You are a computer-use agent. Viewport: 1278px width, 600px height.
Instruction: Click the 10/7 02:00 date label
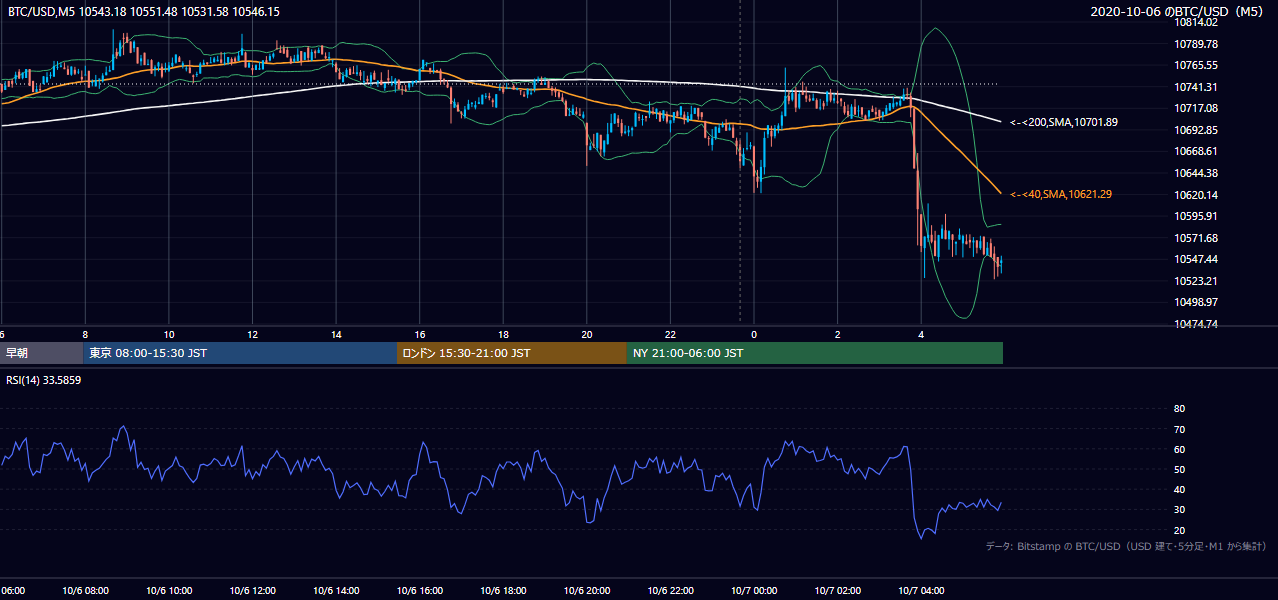pos(838,591)
